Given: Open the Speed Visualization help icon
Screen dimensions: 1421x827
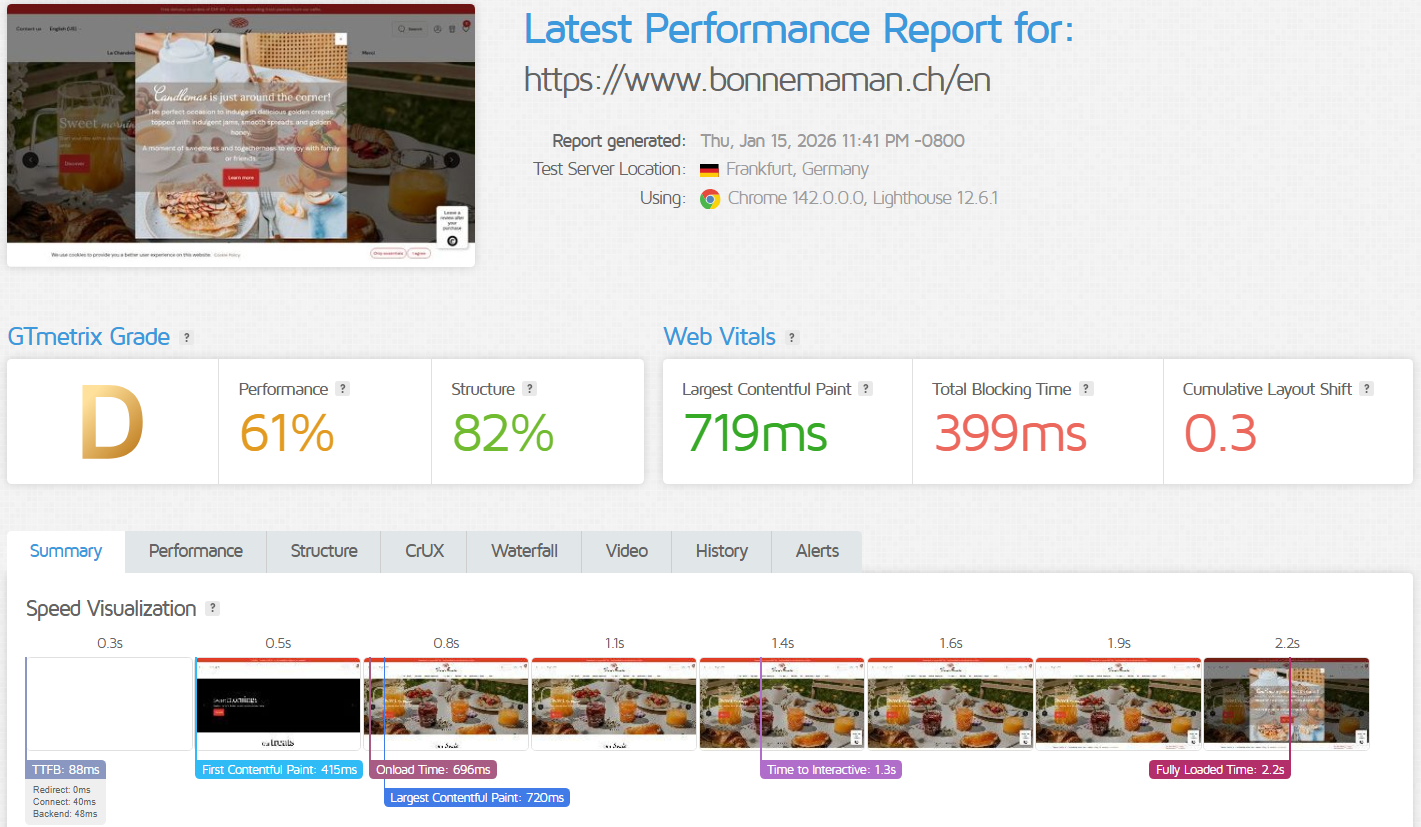Looking at the screenshot, I should 212,608.
